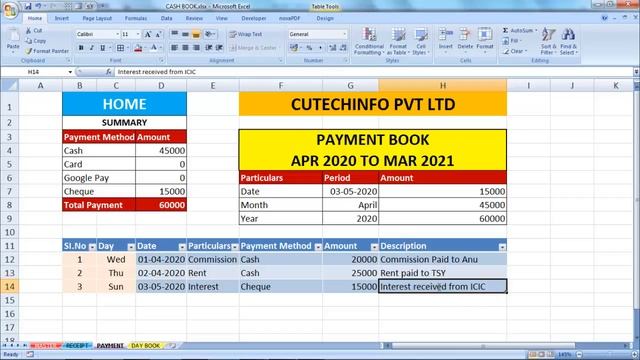Toggle Bold formatting

[x=81, y=48]
